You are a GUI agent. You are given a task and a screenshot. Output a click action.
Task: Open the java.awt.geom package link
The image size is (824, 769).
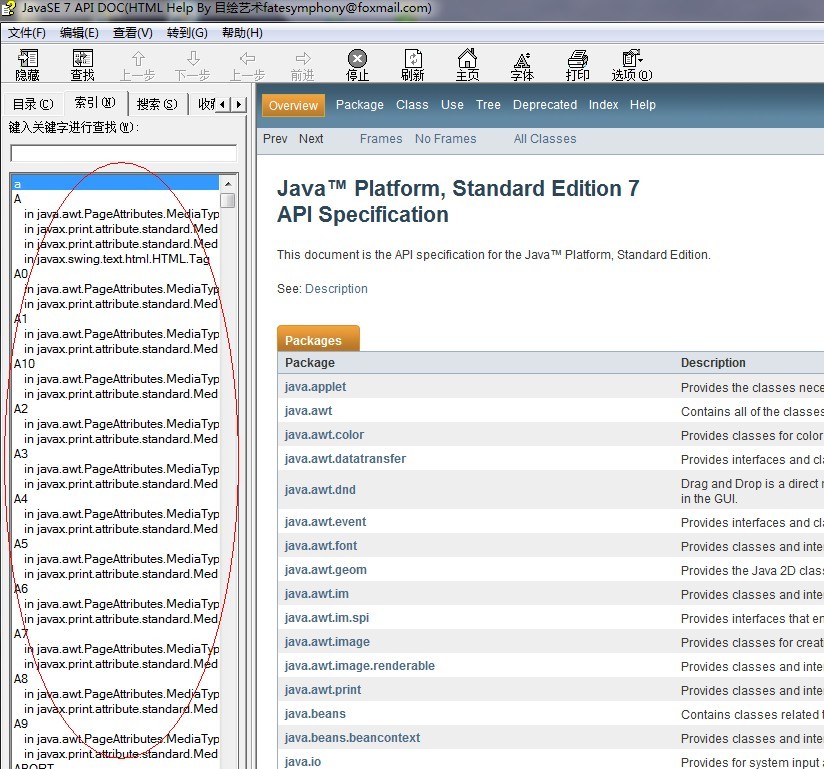(x=326, y=570)
